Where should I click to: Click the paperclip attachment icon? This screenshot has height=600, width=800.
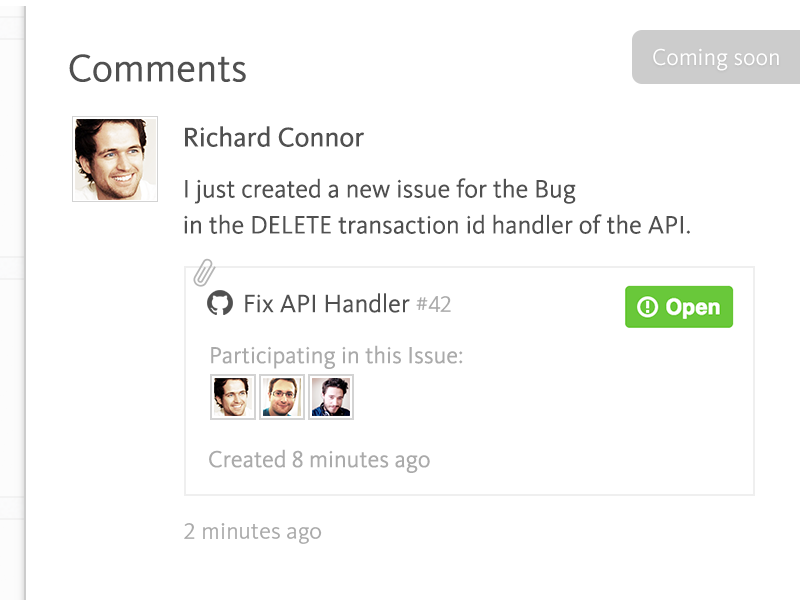click(204, 272)
